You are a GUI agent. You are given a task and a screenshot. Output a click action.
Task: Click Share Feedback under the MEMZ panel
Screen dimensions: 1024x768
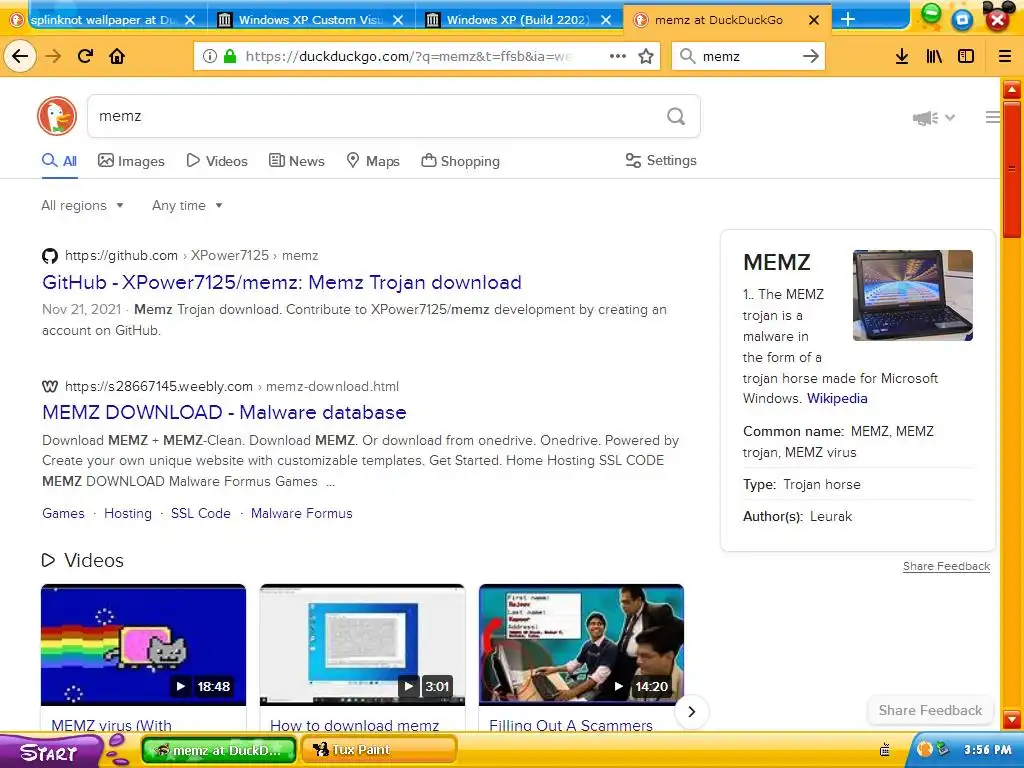[946, 566]
